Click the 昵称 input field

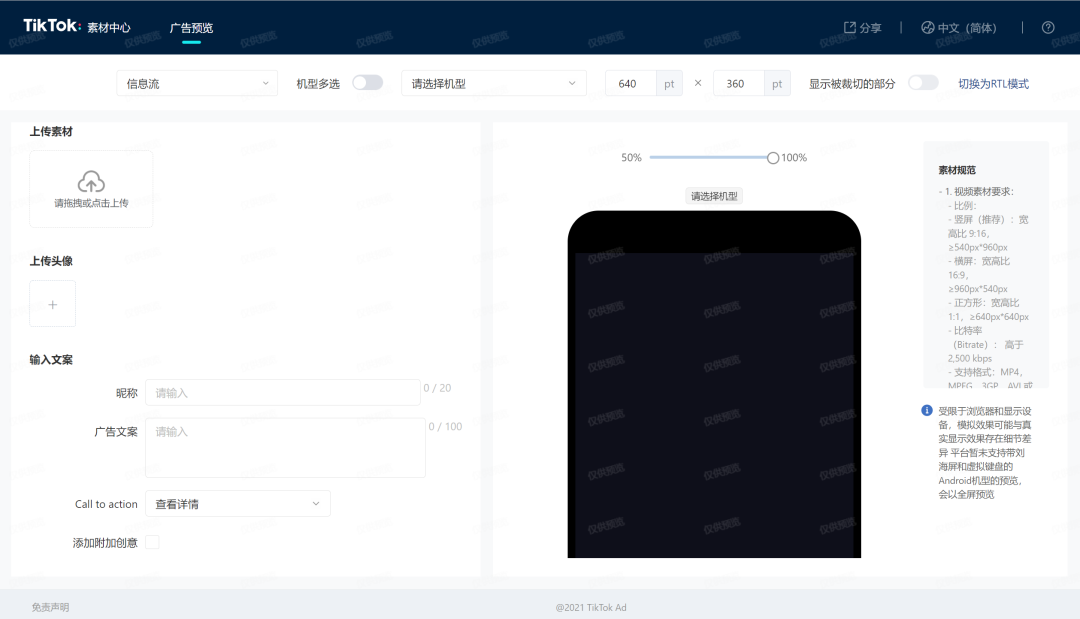pyautogui.click(x=282, y=393)
